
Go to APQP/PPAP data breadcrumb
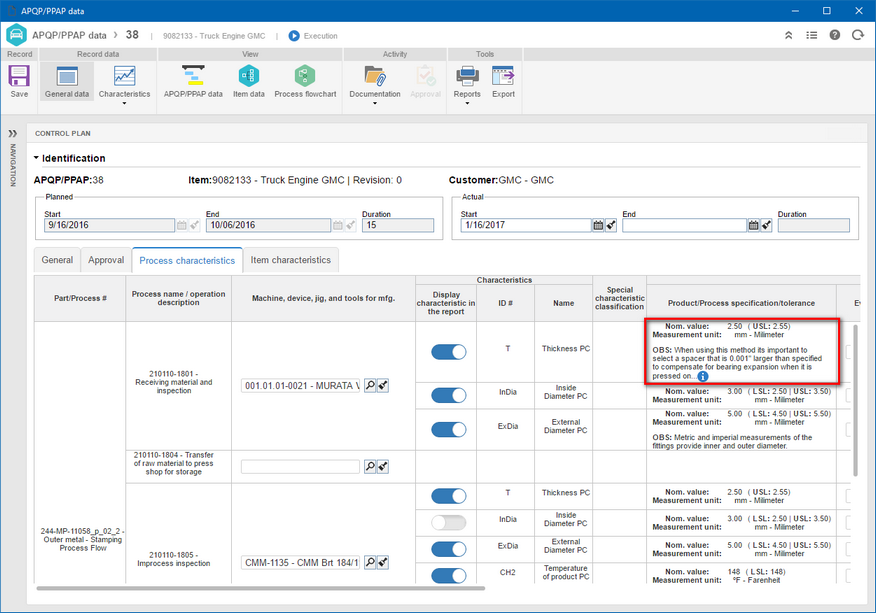(x=69, y=35)
